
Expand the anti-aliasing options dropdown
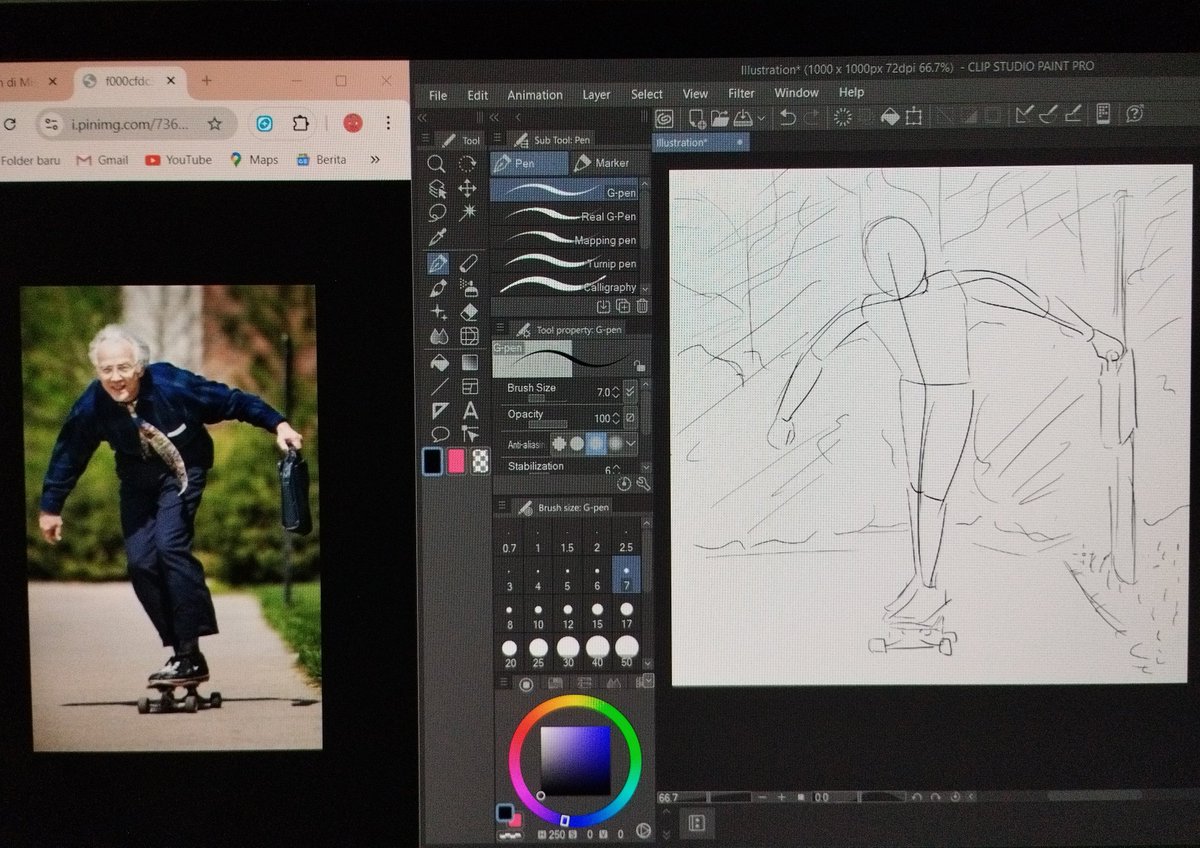(632, 442)
